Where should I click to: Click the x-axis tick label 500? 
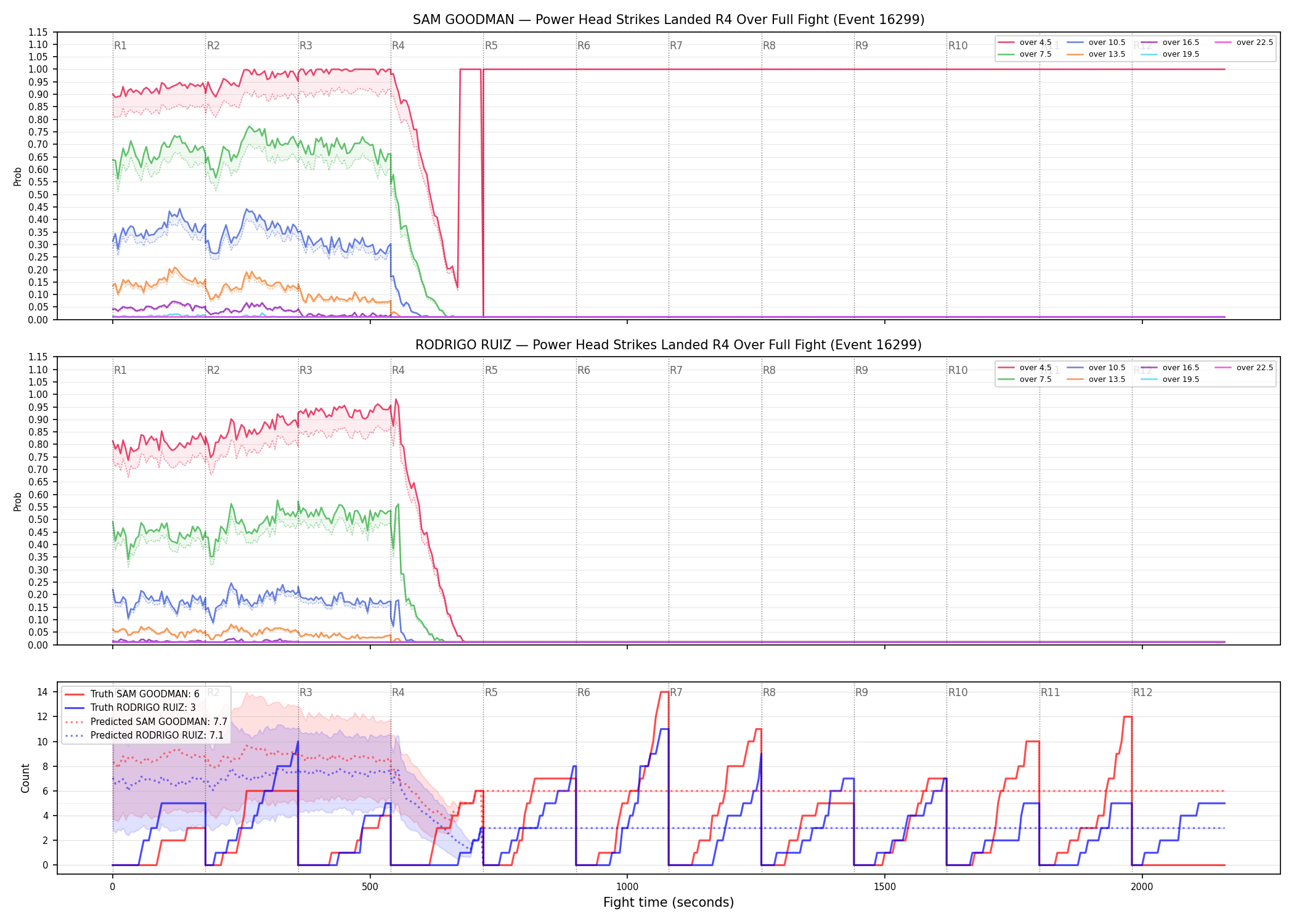pyautogui.click(x=370, y=887)
